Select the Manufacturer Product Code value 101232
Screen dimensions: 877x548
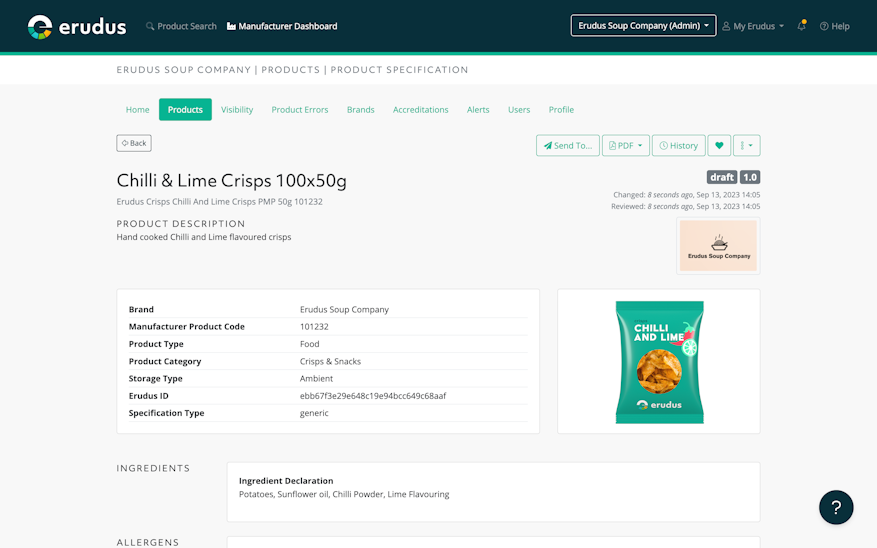click(x=314, y=327)
